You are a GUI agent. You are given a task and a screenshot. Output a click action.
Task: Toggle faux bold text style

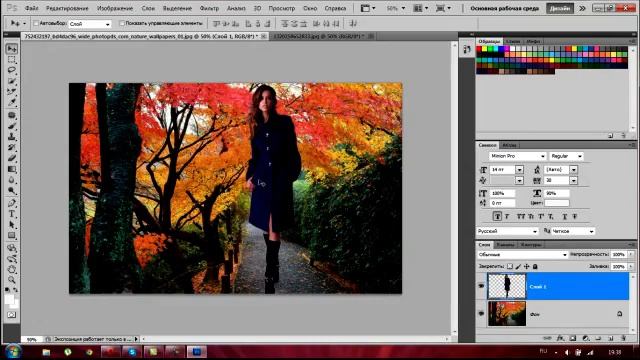[x=497, y=217]
